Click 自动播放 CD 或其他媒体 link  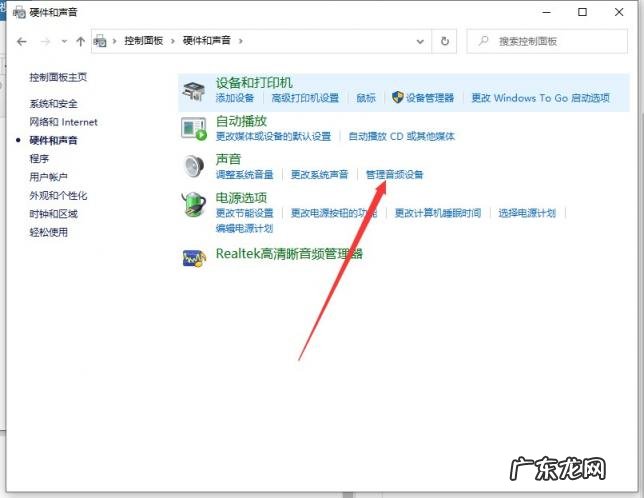pos(402,136)
